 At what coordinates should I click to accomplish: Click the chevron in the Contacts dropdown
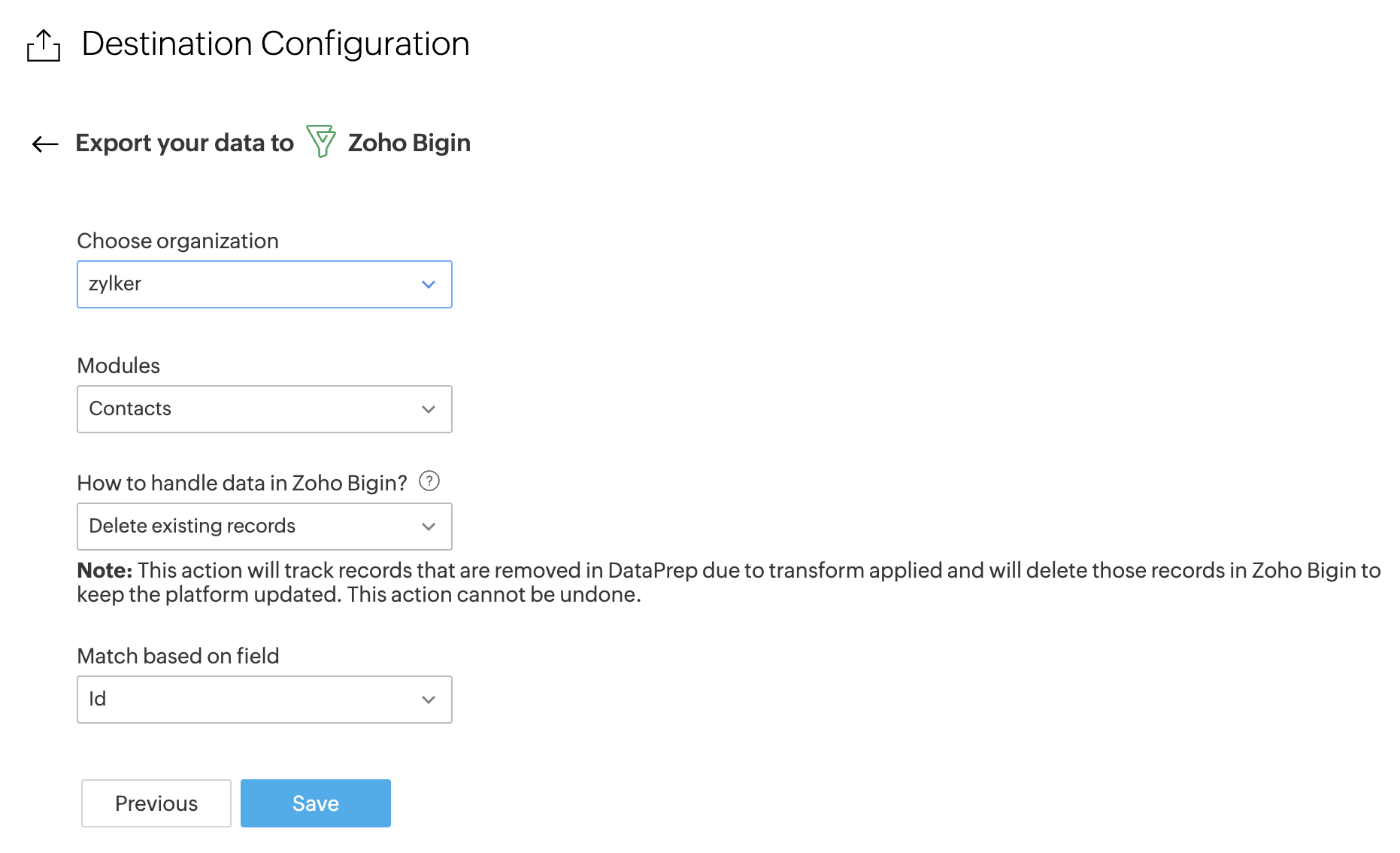(x=429, y=409)
